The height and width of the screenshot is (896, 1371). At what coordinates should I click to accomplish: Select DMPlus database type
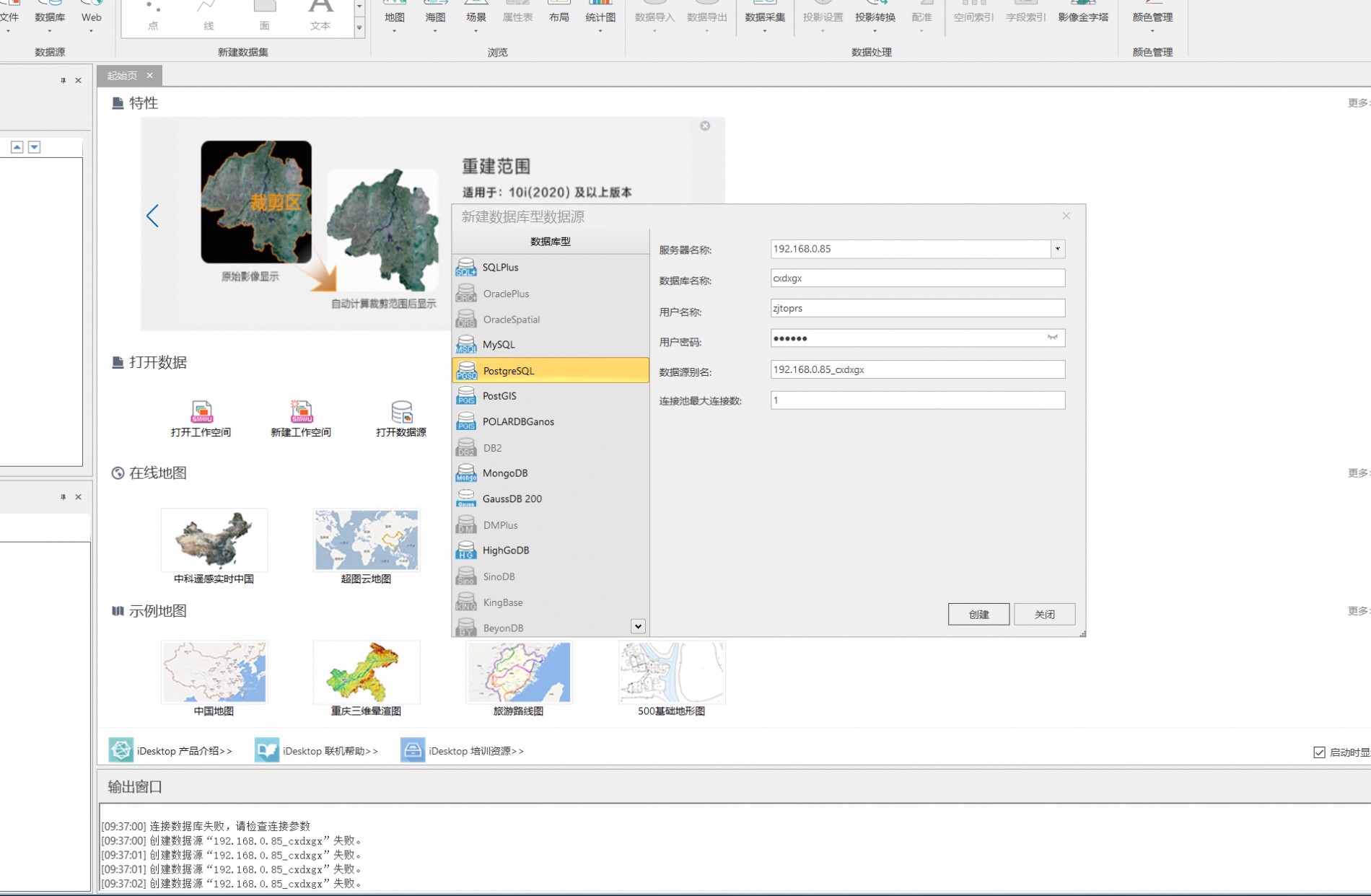pyautogui.click(x=551, y=525)
